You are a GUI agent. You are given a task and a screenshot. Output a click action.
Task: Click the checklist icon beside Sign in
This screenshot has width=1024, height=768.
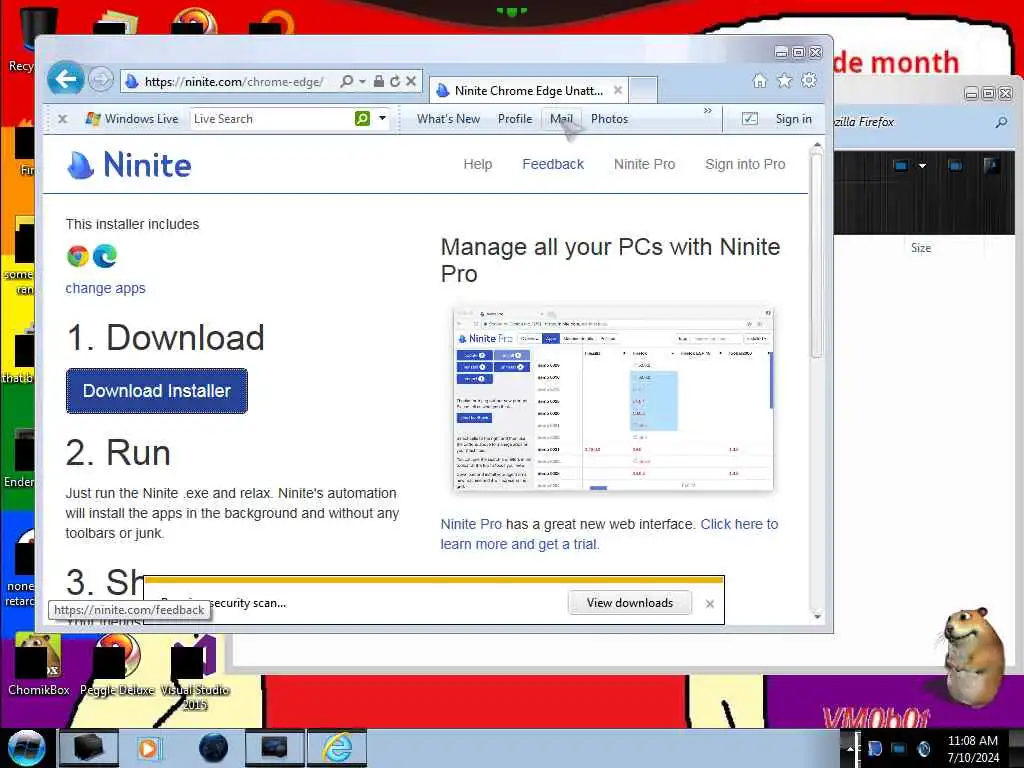point(750,119)
